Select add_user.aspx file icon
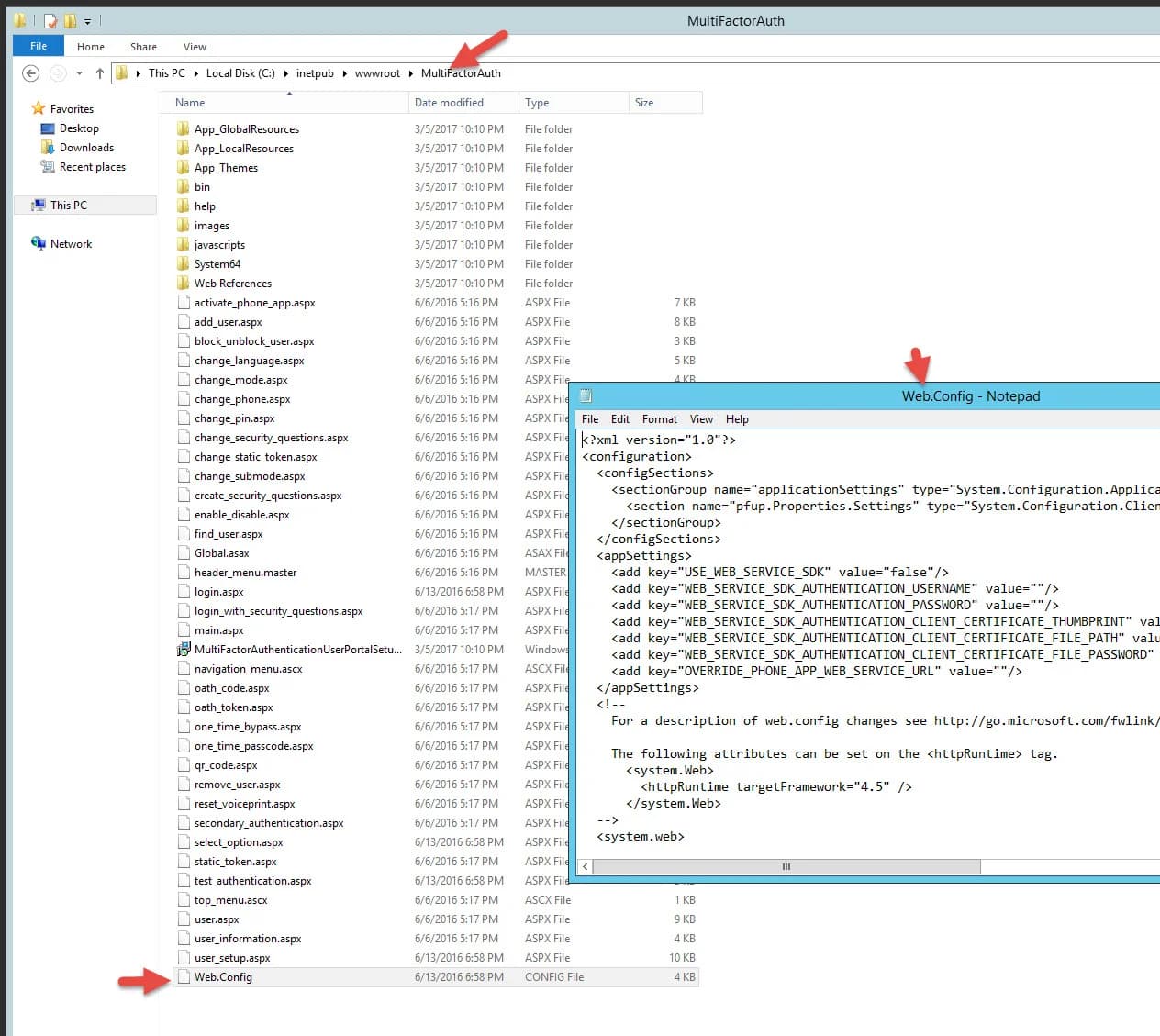This screenshot has width=1160, height=1036. (184, 322)
